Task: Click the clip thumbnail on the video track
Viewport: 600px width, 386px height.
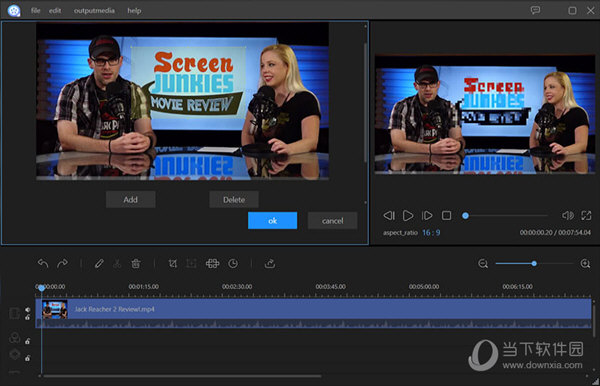Action: (55, 309)
